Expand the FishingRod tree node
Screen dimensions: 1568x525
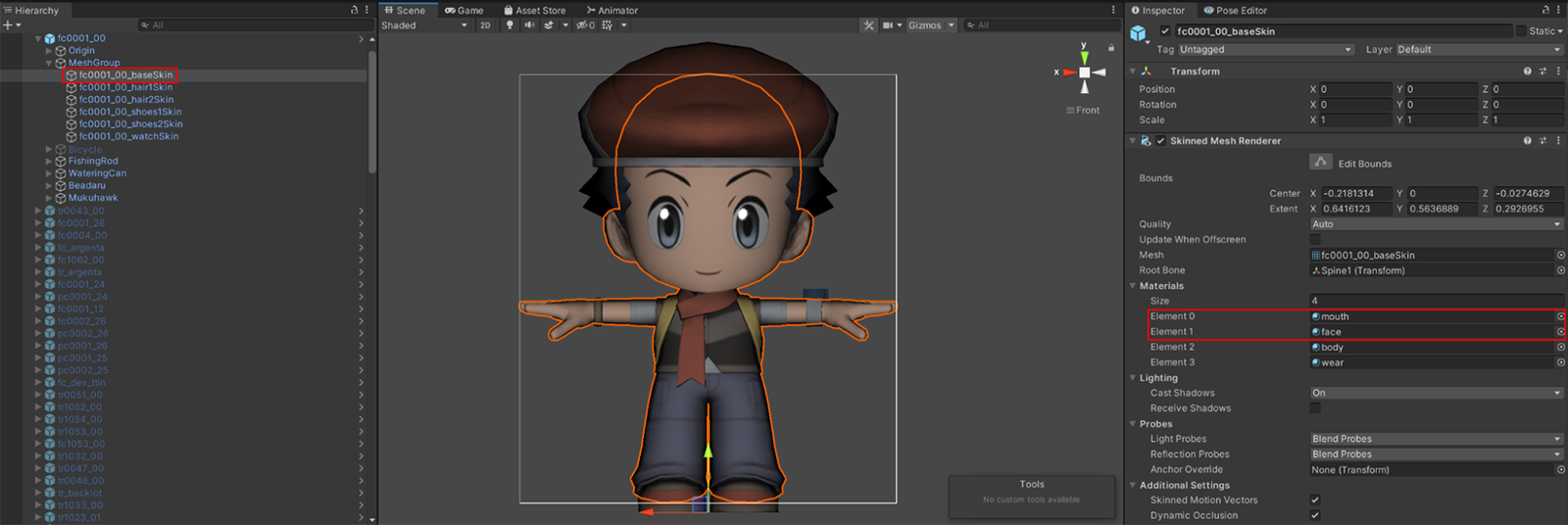tap(49, 161)
